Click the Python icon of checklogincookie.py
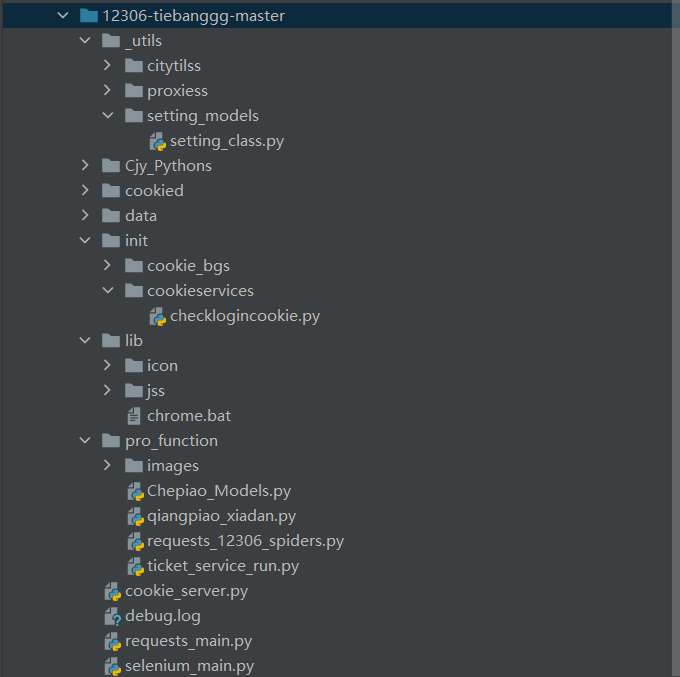Screen dimensions: 680x677 click(158, 317)
